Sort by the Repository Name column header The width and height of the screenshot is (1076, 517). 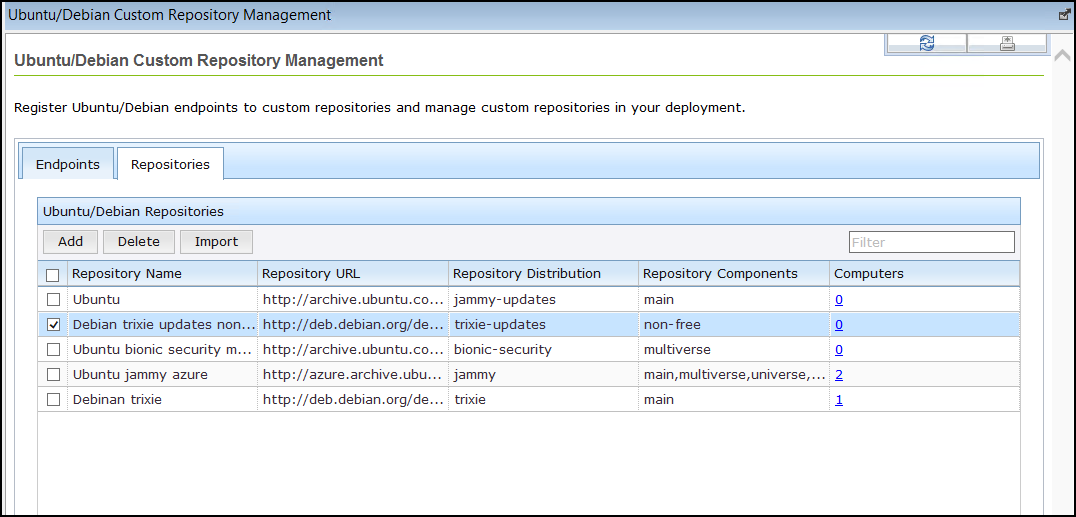point(163,274)
